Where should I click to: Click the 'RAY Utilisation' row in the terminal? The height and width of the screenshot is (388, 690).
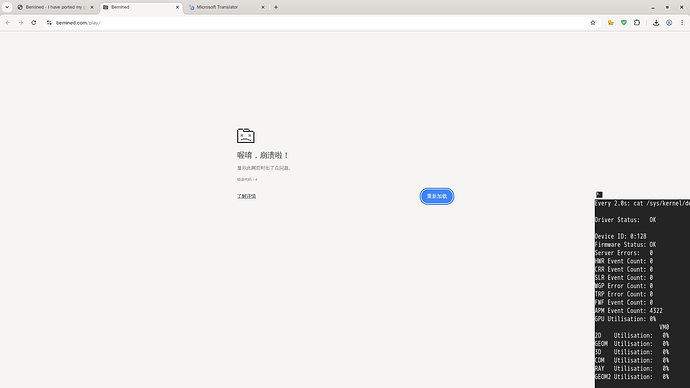(632, 369)
